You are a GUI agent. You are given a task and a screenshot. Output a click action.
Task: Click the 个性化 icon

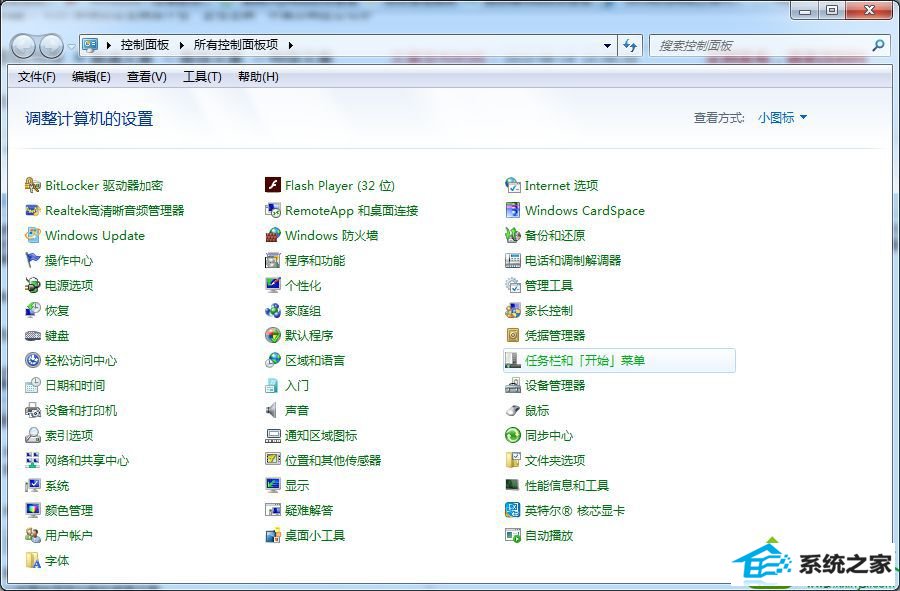[273, 285]
